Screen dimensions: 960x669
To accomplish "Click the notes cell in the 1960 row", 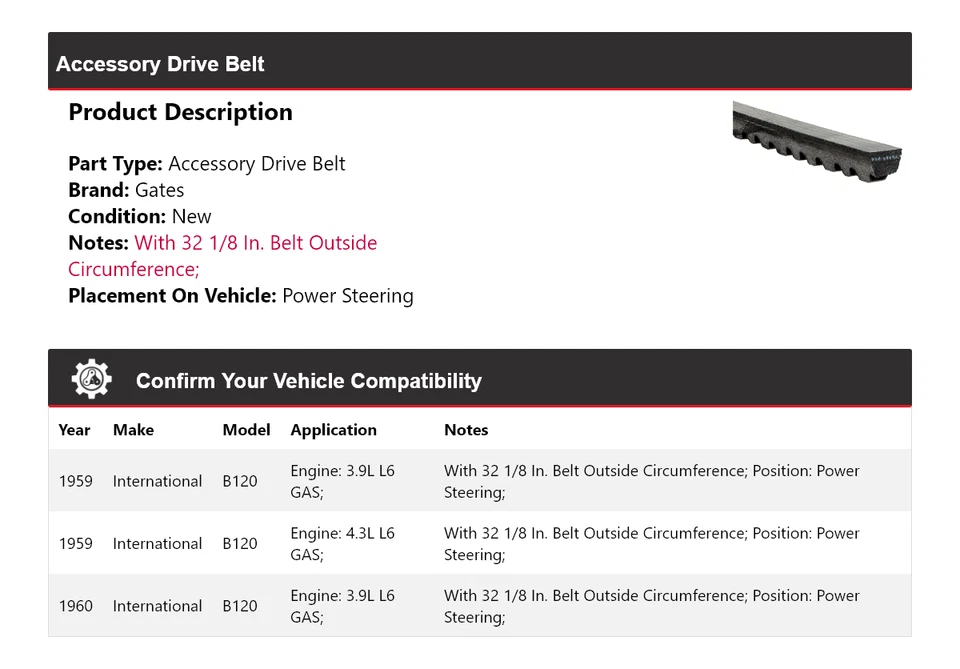I will pyautogui.click(x=651, y=606).
